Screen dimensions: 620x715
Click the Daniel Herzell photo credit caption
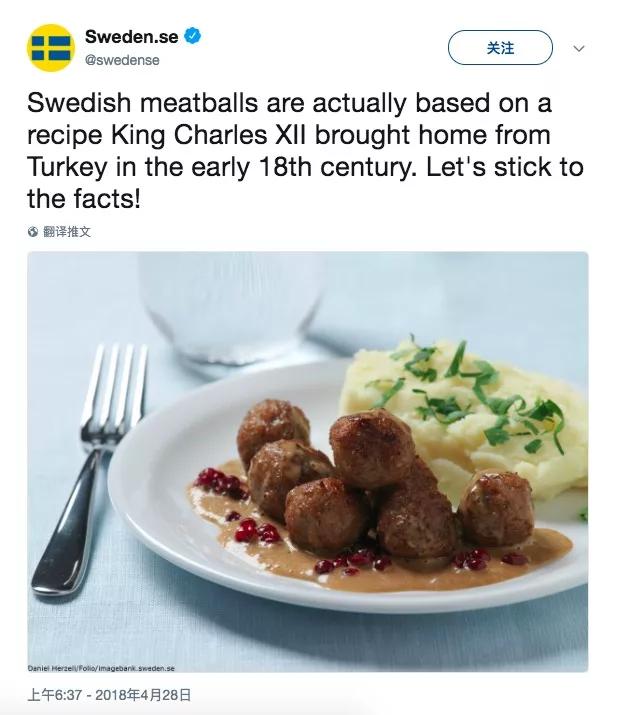98,667
